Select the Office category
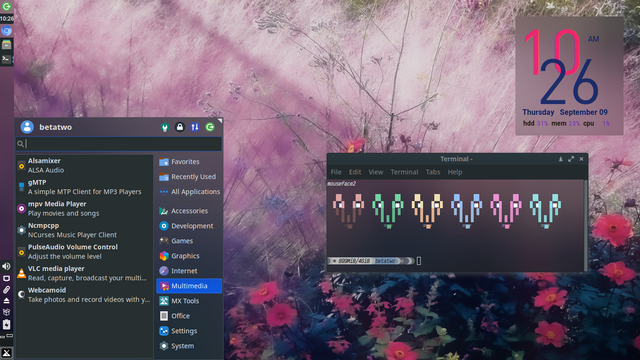The height and width of the screenshot is (360, 640). coord(189,316)
